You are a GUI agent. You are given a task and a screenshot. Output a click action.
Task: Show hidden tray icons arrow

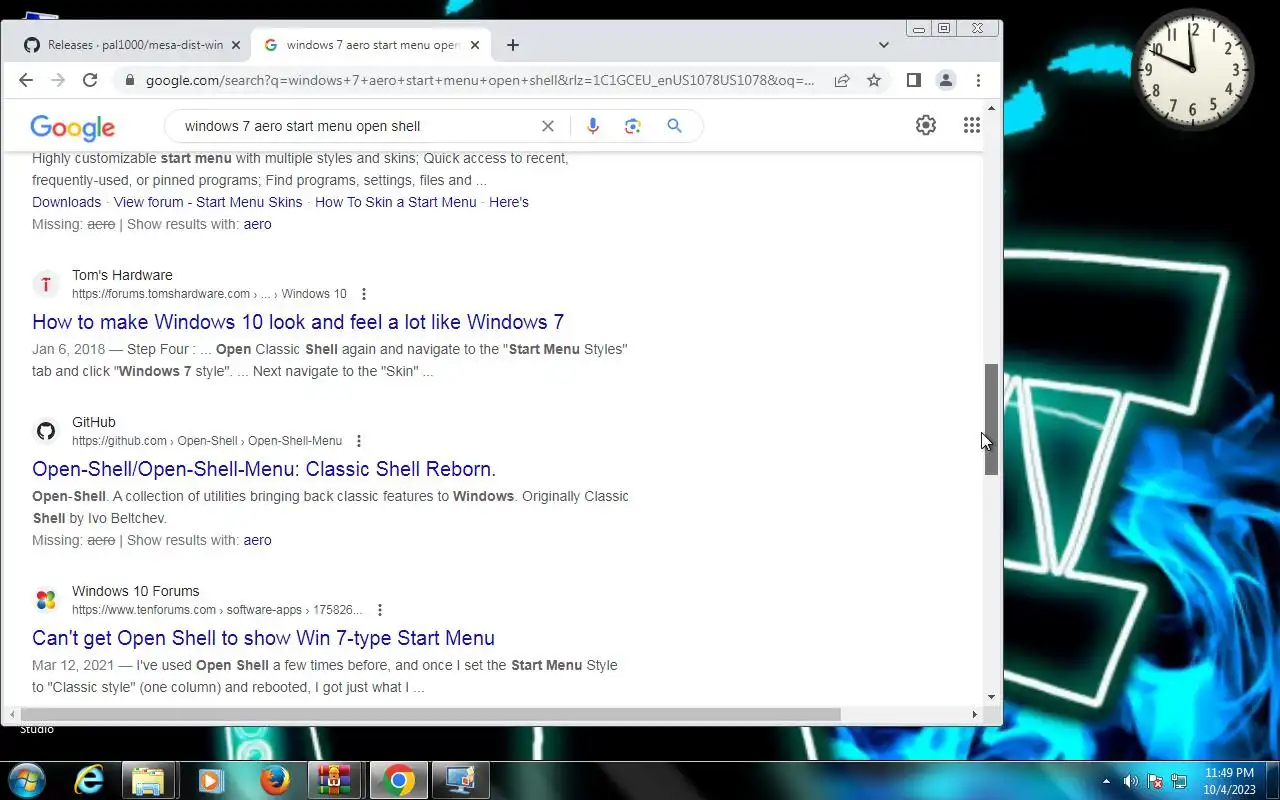tap(1106, 781)
